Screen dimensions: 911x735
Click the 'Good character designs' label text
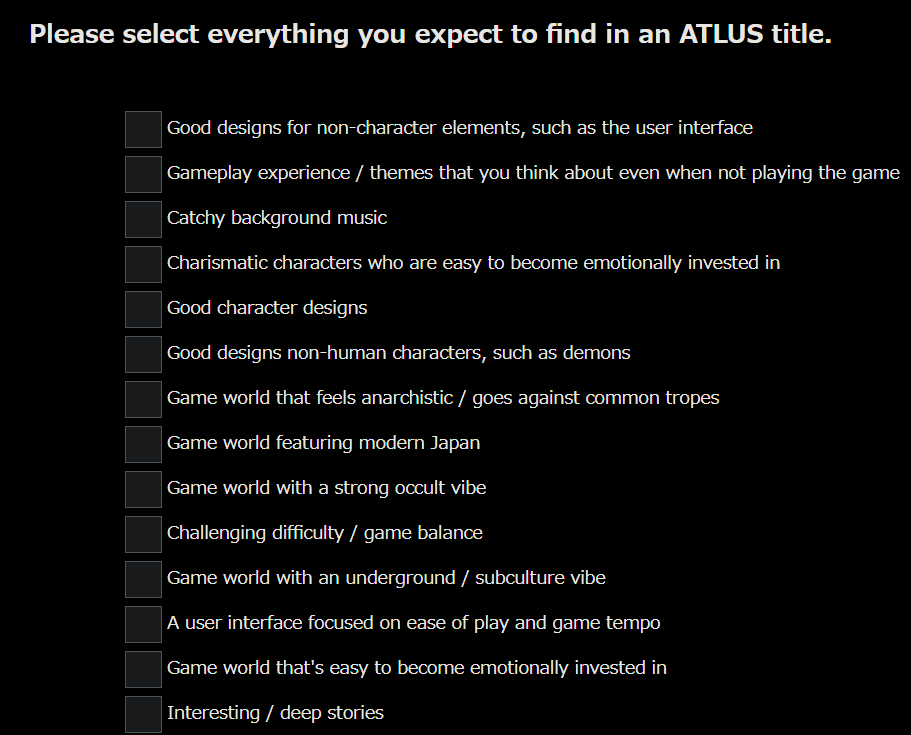point(267,308)
